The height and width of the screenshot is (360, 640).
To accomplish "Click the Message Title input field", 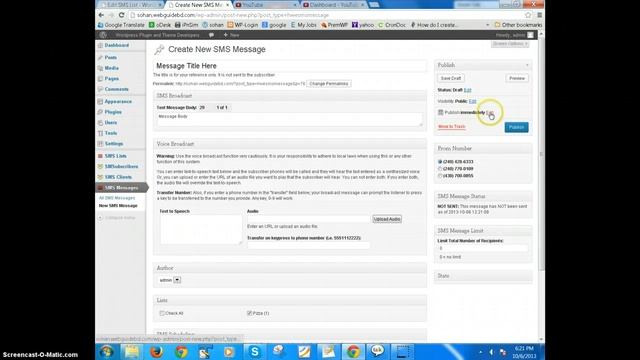I will 289,66.
